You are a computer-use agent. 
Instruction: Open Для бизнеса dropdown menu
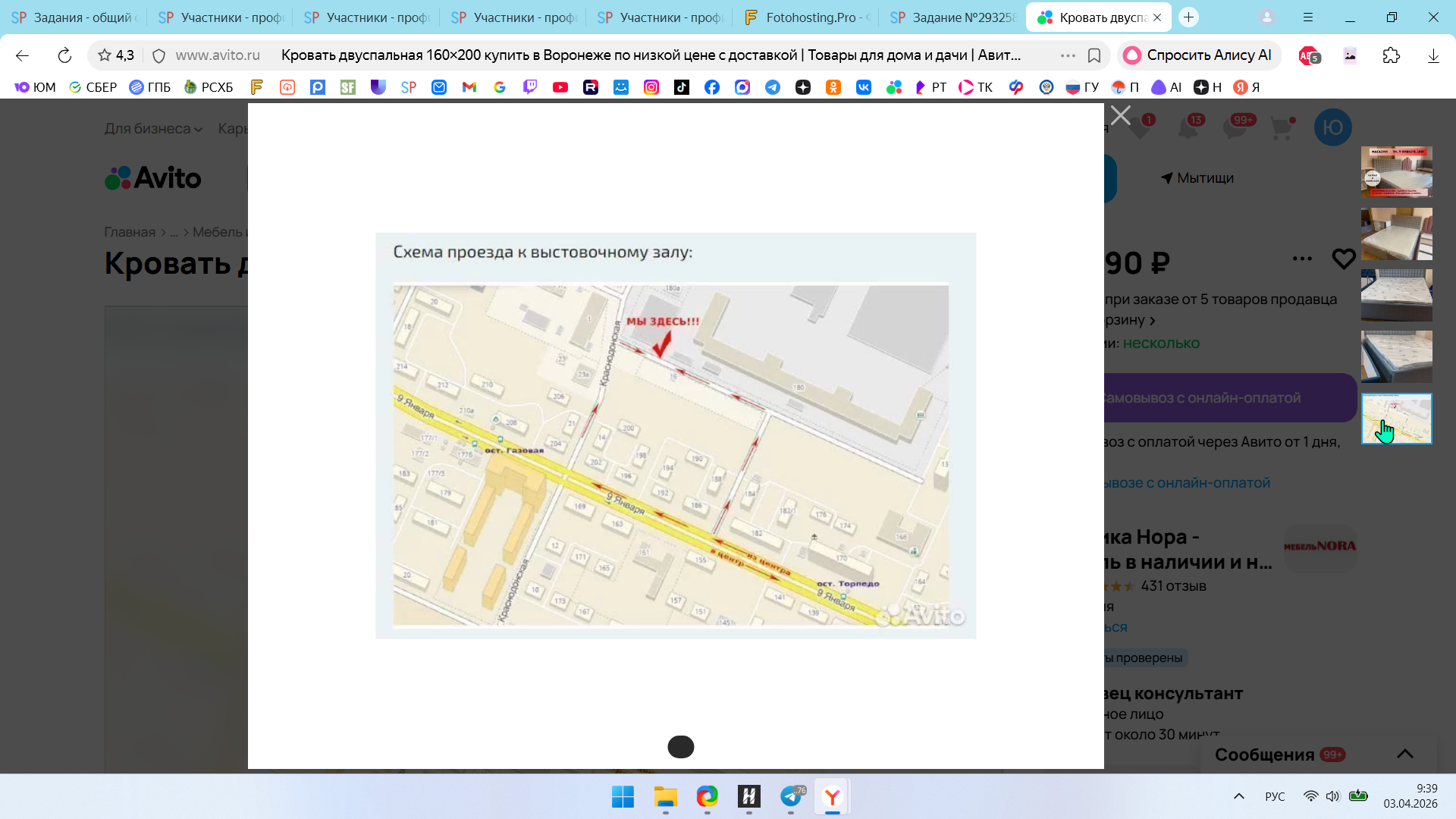point(153,129)
